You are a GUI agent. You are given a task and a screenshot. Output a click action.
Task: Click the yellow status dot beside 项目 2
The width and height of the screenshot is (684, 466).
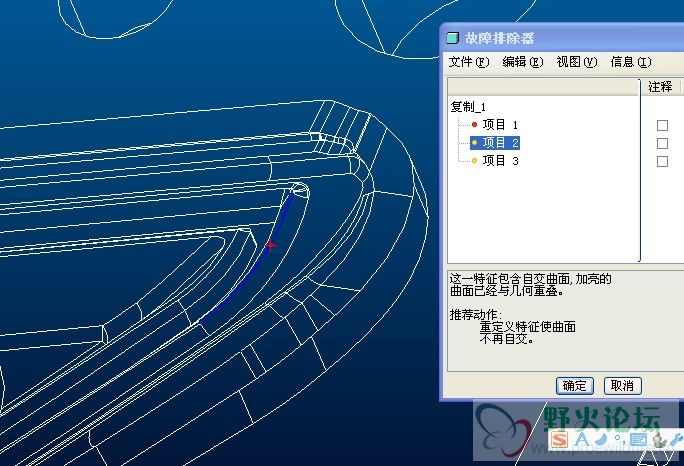pos(475,143)
